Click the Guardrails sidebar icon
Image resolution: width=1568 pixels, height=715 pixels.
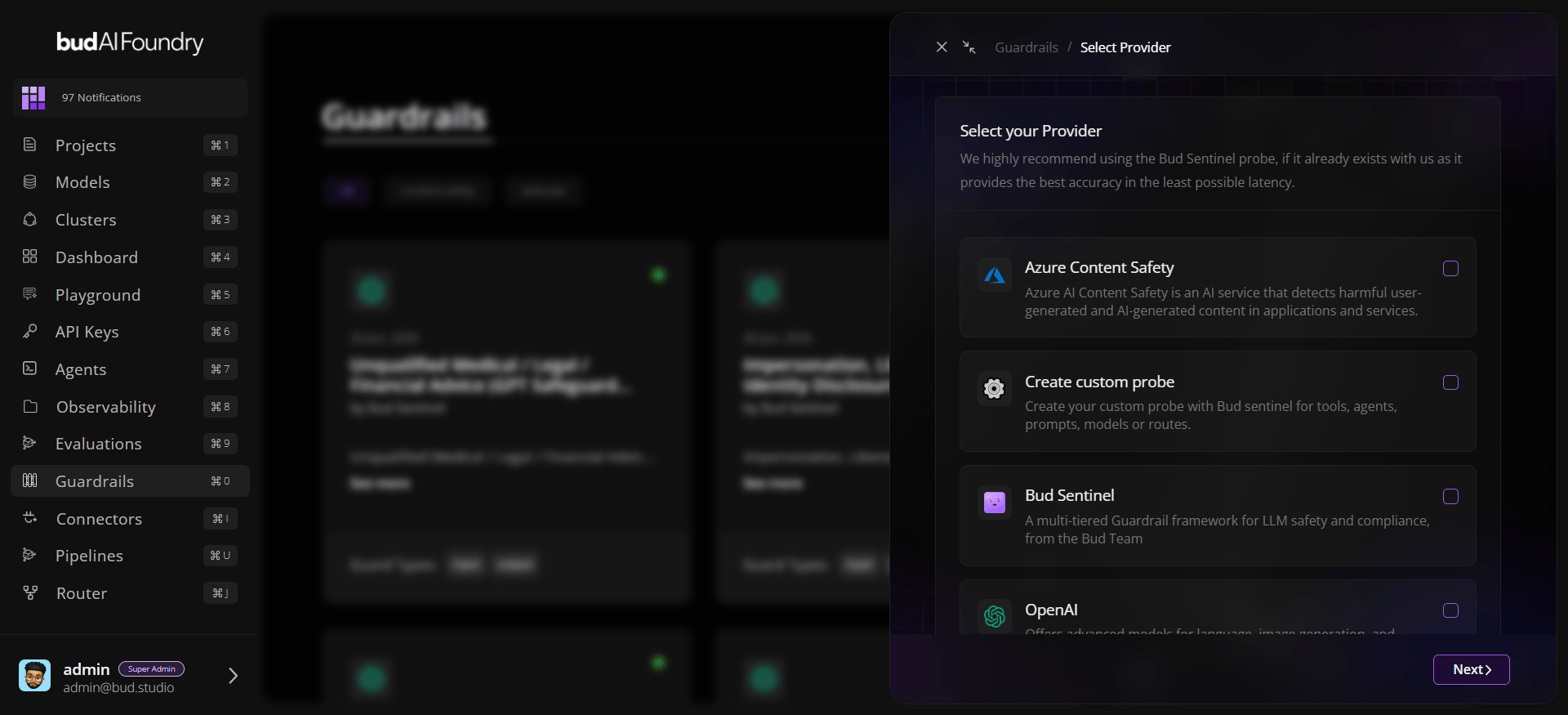(x=30, y=480)
